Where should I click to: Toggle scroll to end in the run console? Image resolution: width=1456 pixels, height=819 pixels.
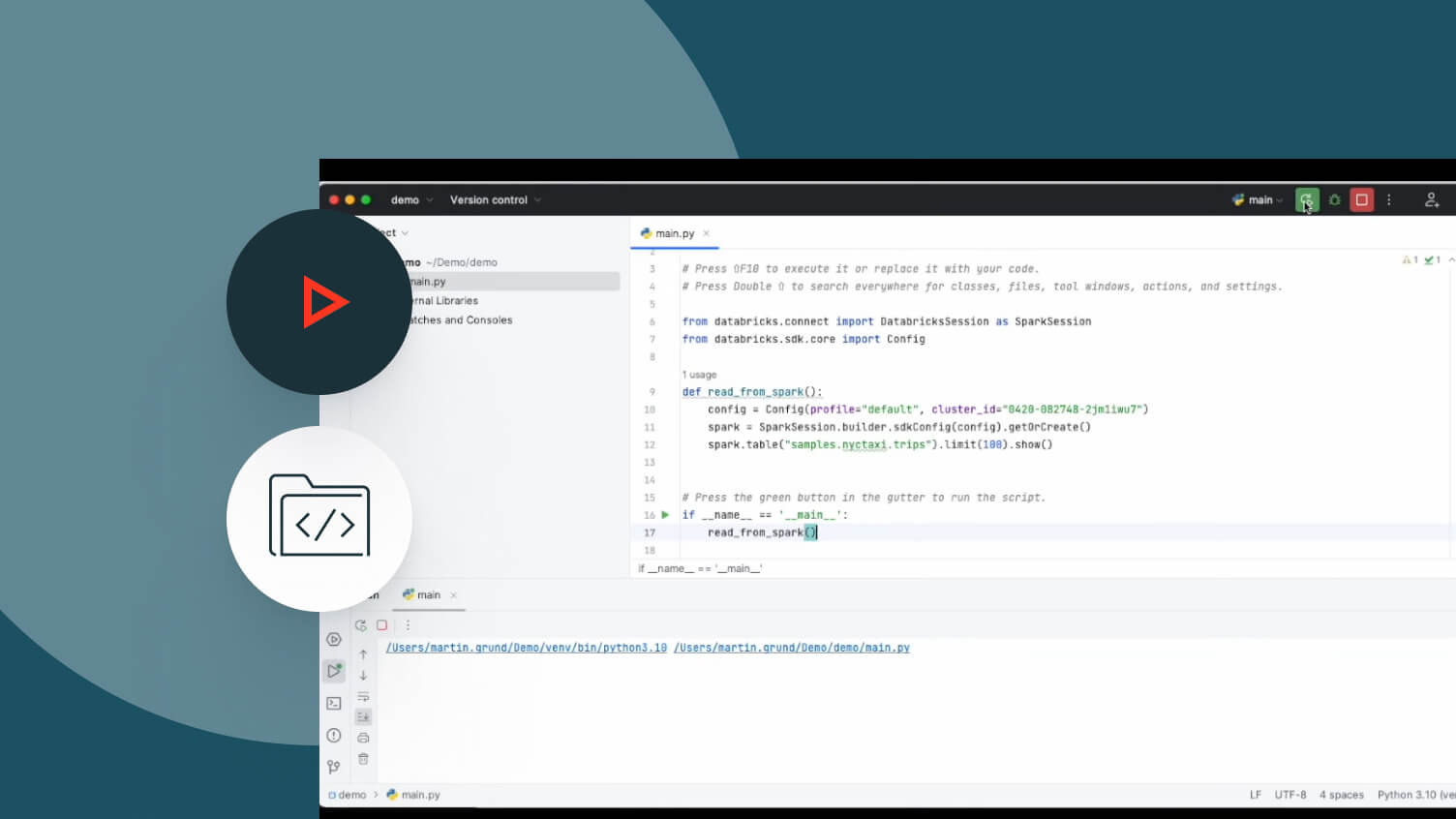pyautogui.click(x=363, y=717)
